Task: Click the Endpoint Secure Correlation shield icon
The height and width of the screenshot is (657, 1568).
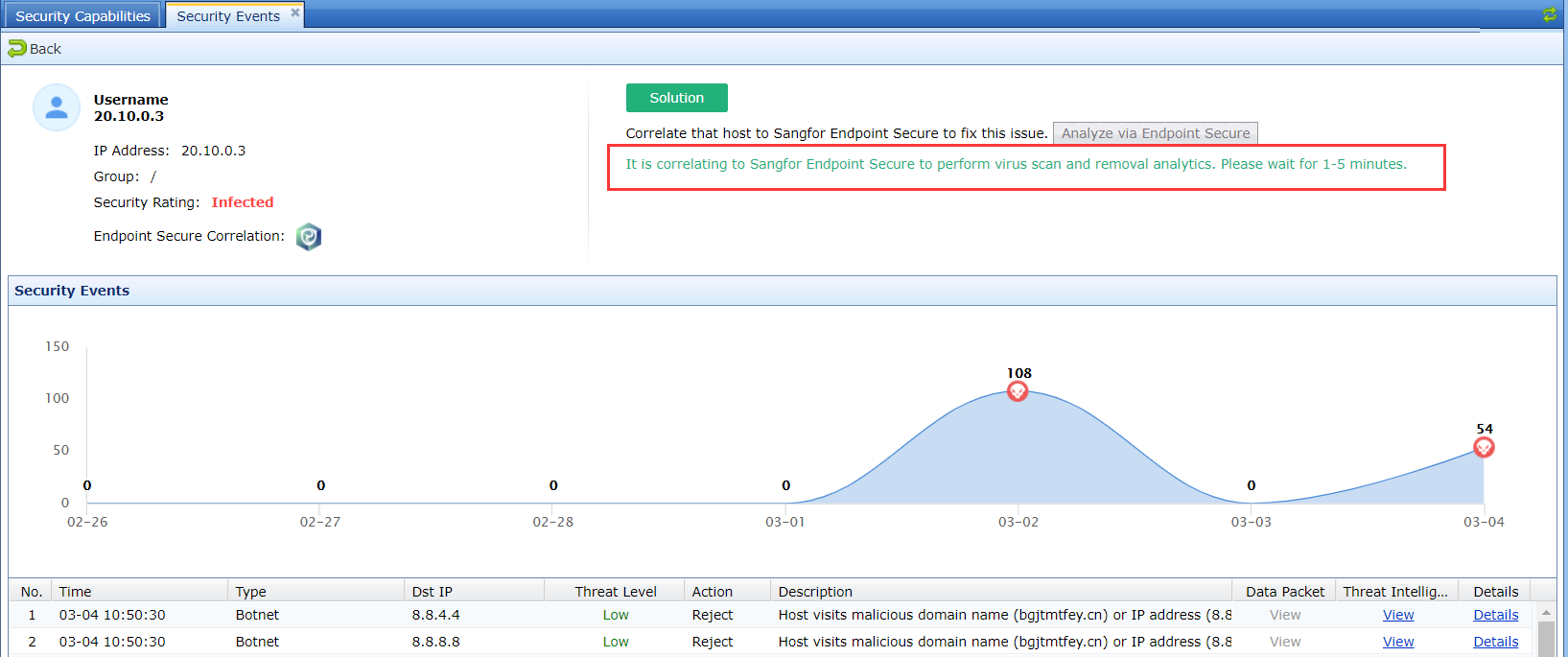Action: 309,237
